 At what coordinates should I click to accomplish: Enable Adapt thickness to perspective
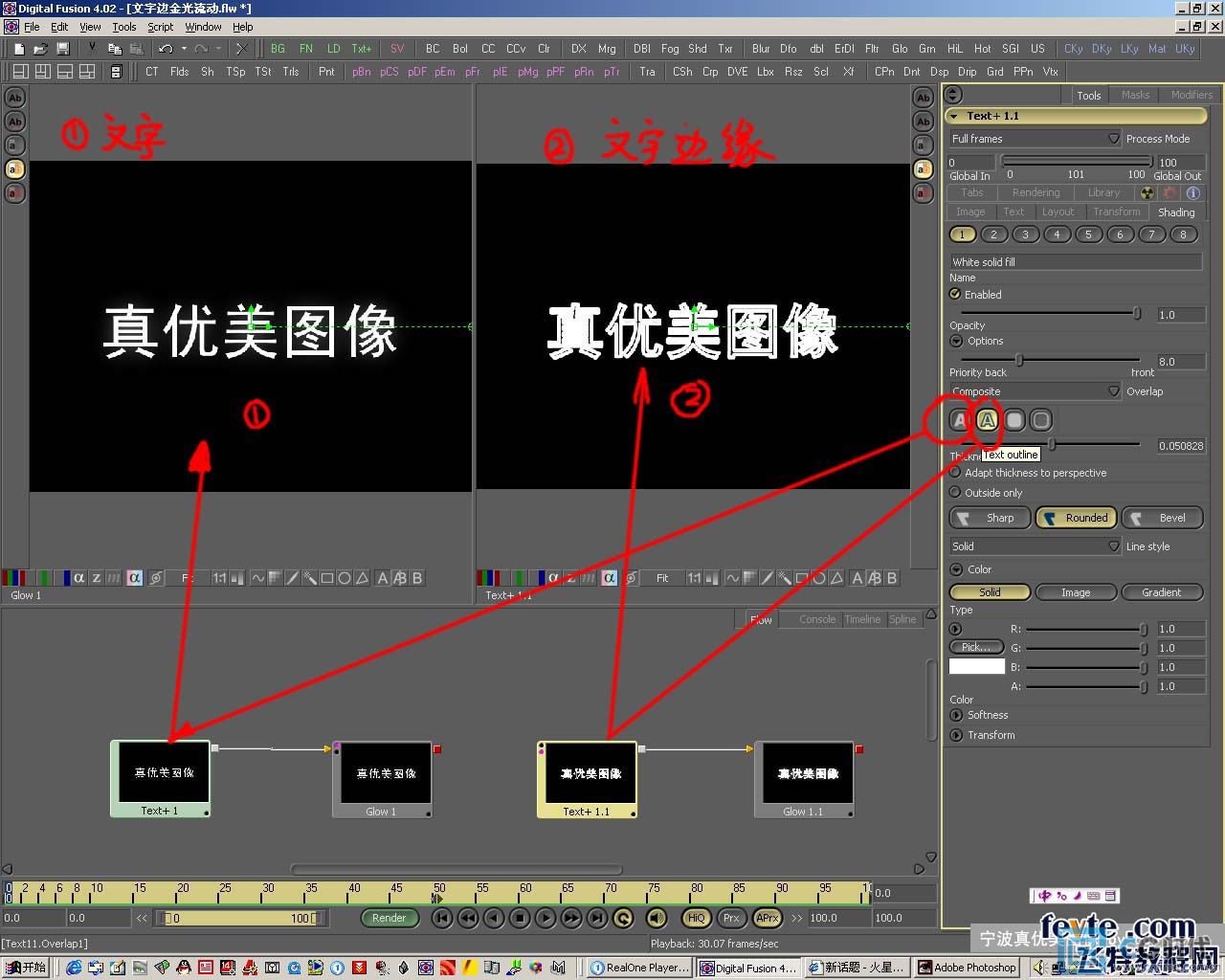point(955,473)
